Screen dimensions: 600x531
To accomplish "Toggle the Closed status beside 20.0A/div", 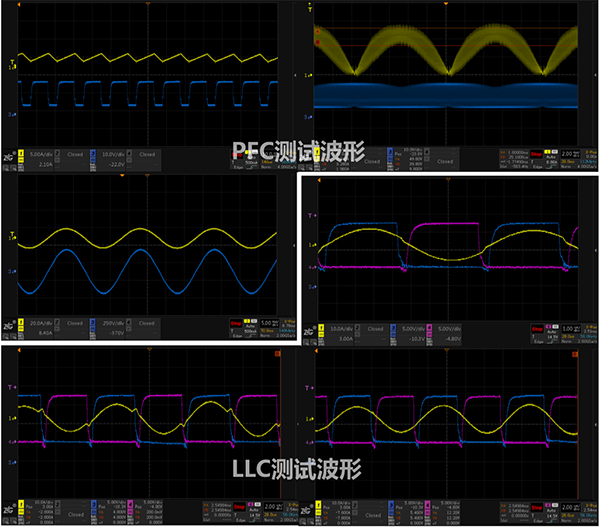I will coord(73,322).
